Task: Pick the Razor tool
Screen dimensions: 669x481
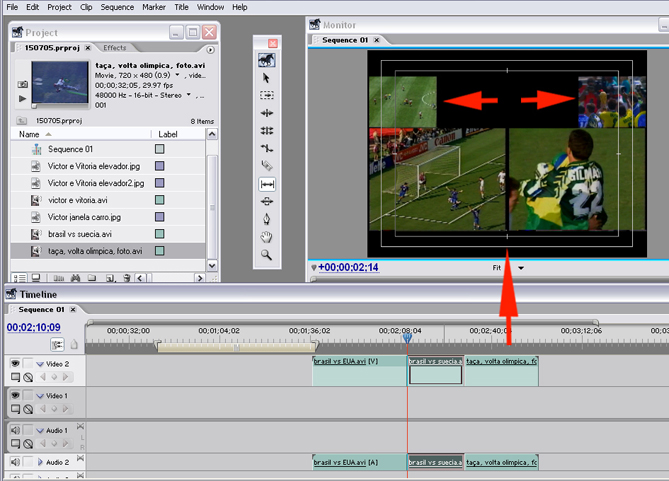Action: coord(267,165)
